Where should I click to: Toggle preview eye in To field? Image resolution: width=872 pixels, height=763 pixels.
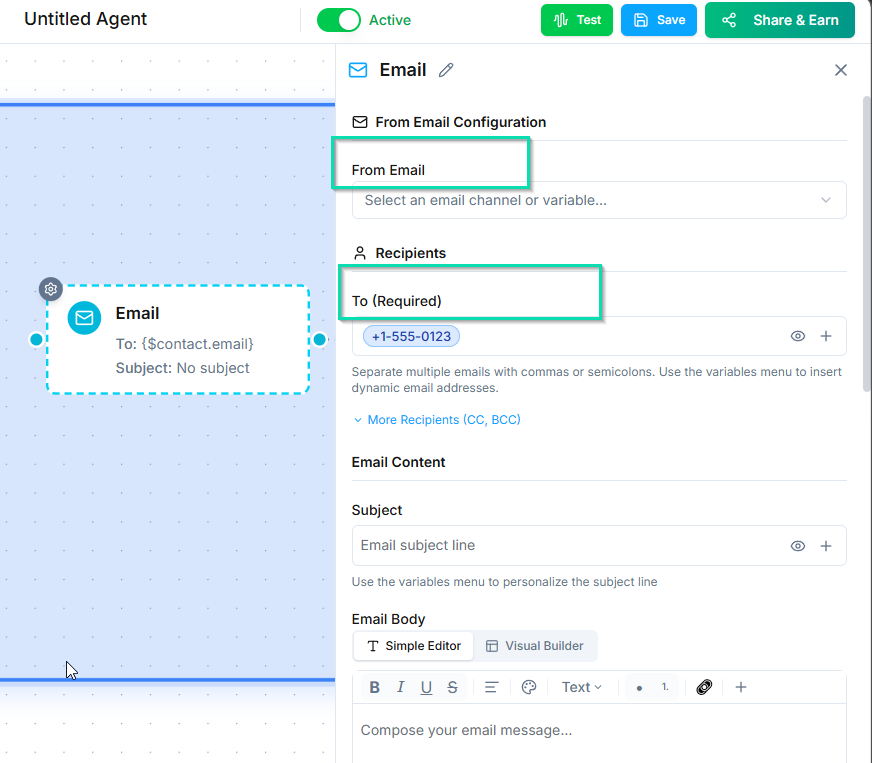click(798, 336)
